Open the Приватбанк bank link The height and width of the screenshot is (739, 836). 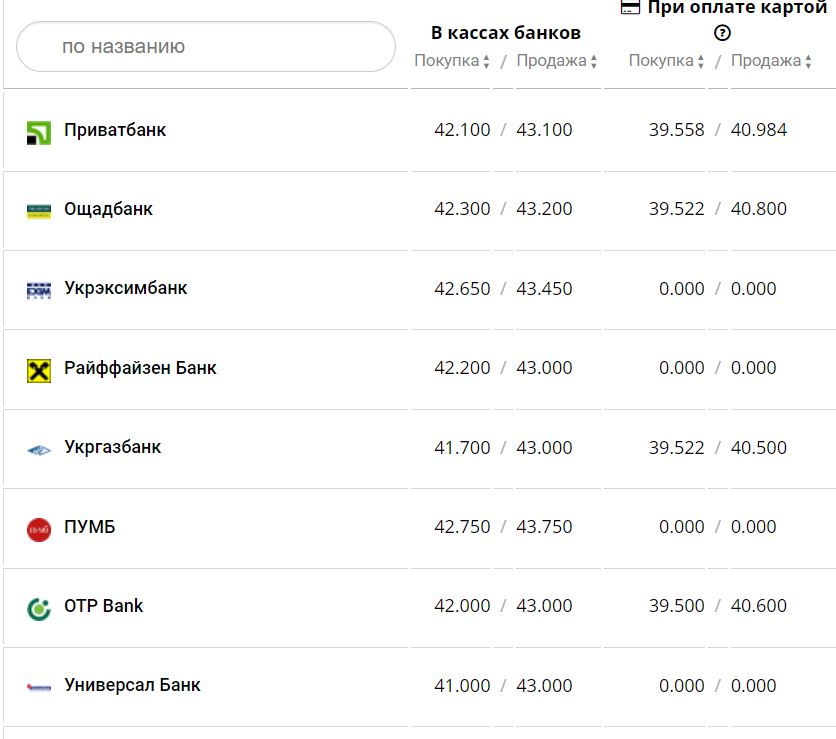[115, 130]
